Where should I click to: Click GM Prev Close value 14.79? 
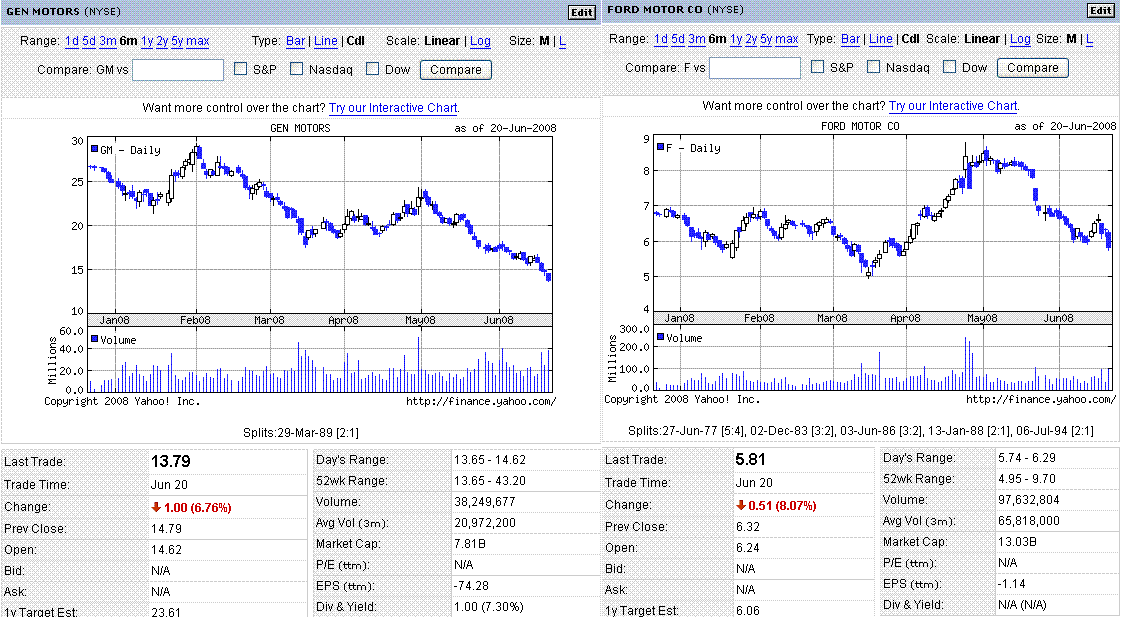(x=166, y=528)
